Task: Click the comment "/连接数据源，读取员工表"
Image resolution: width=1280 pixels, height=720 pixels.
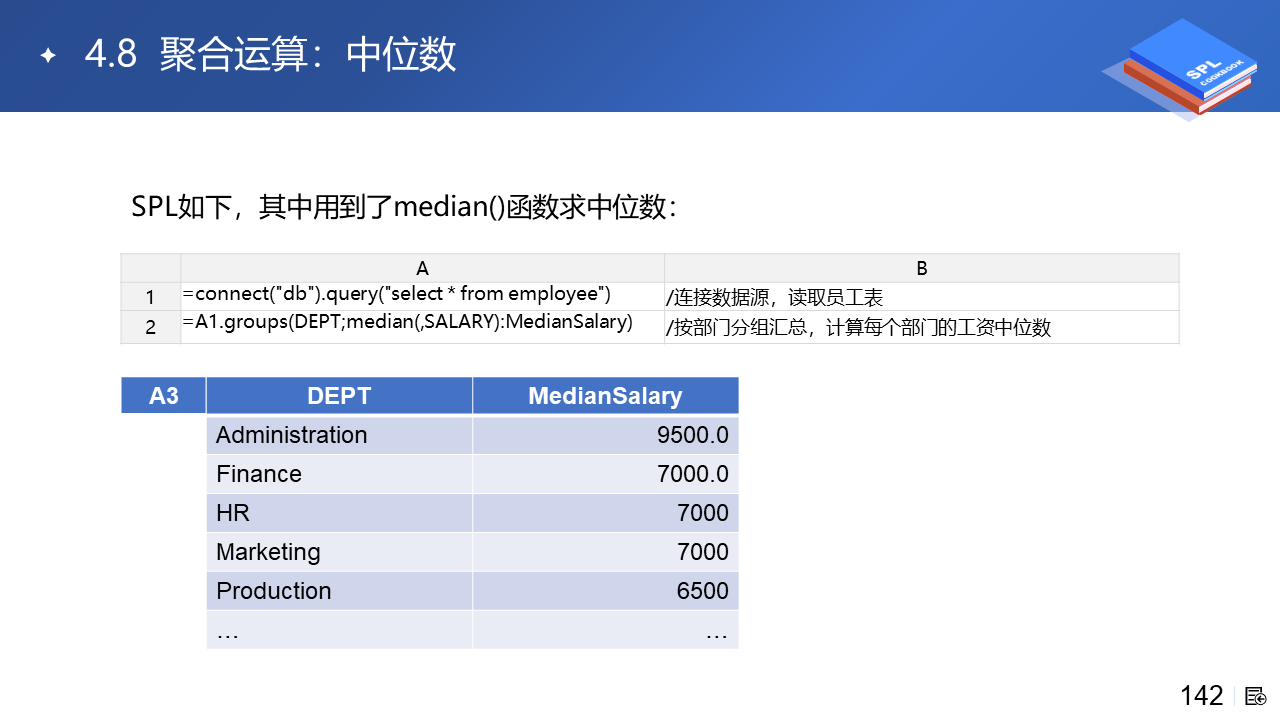Action: point(775,298)
